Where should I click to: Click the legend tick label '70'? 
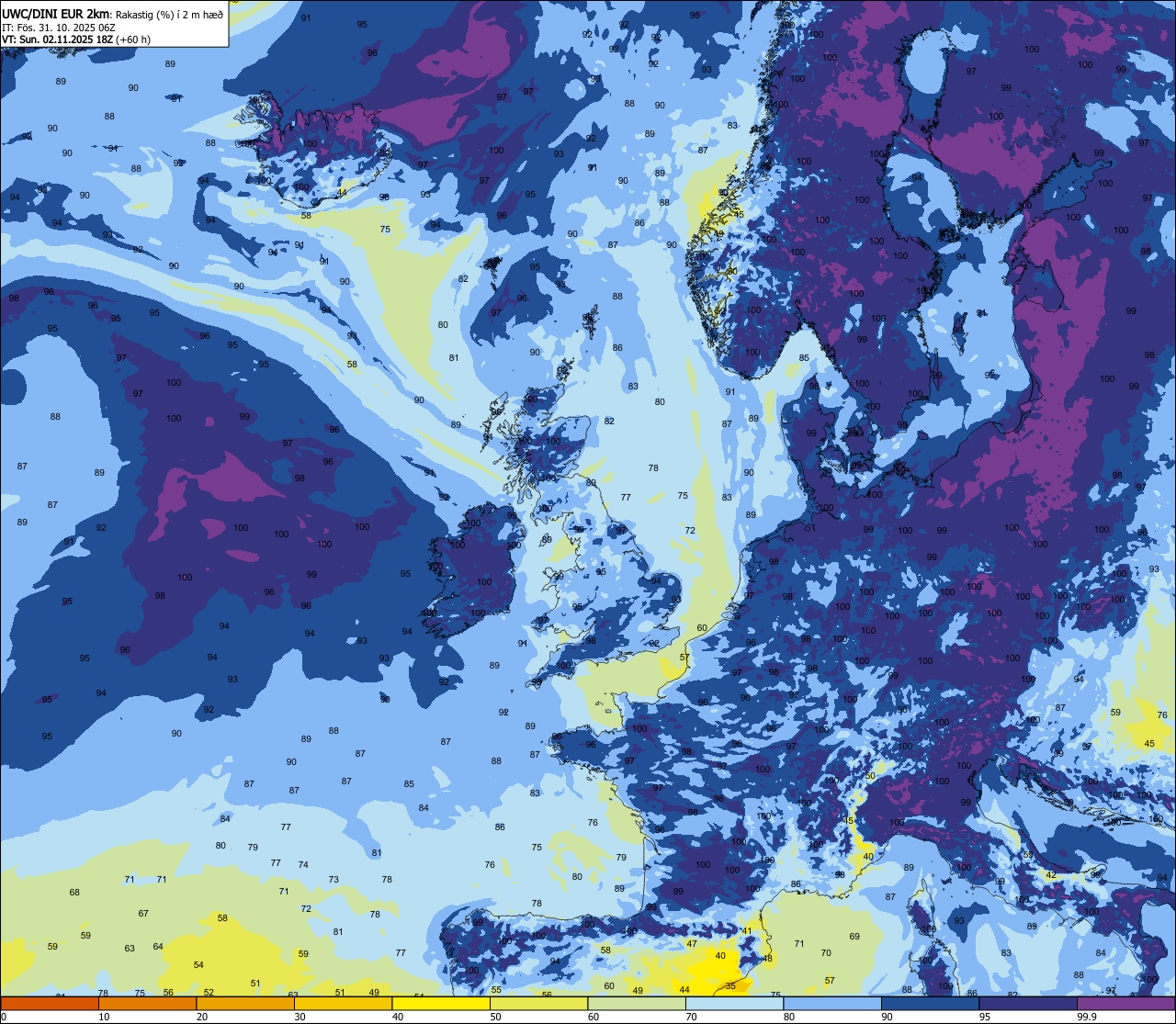click(692, 1017)
